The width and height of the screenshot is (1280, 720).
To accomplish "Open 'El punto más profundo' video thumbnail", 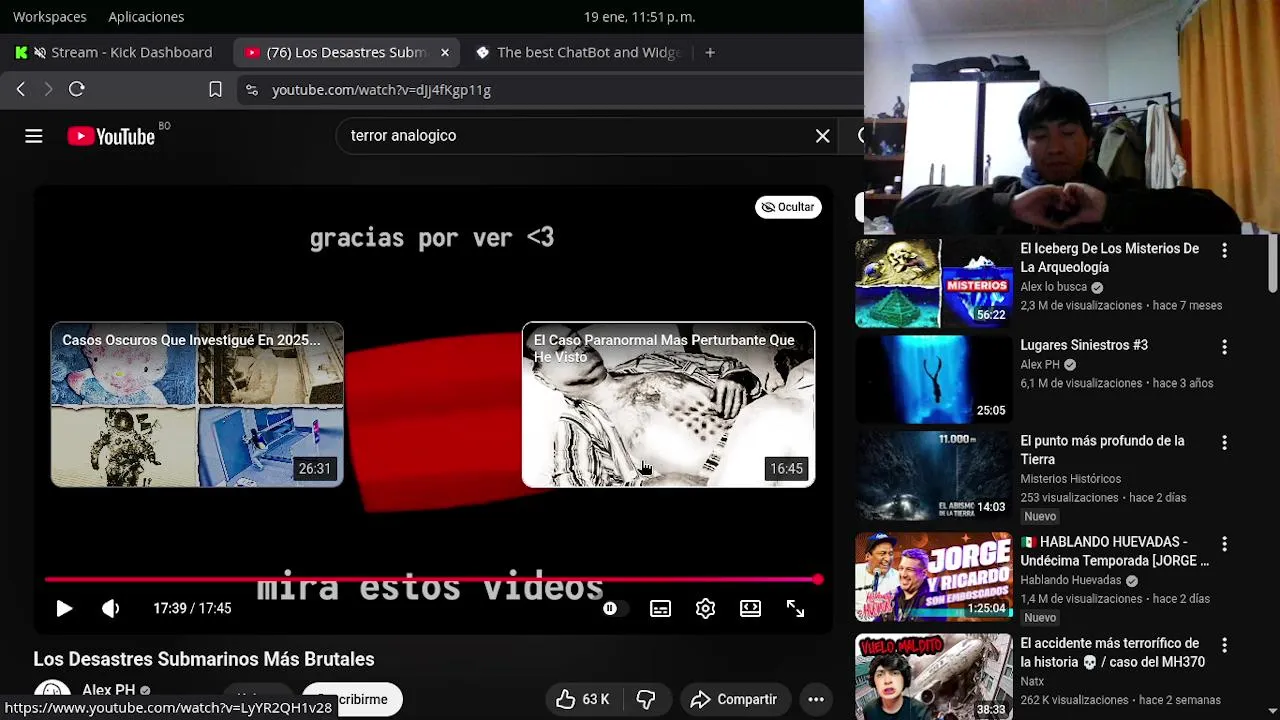I will click(x=934, y=476).
